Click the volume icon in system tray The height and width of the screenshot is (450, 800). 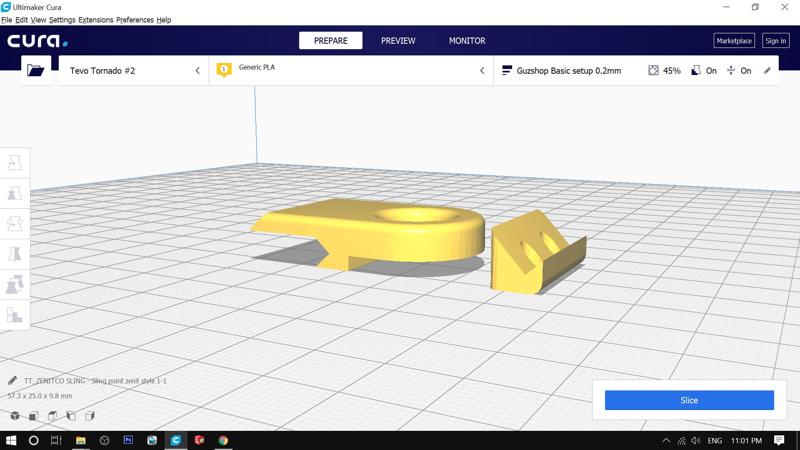[x=696, y=440]
